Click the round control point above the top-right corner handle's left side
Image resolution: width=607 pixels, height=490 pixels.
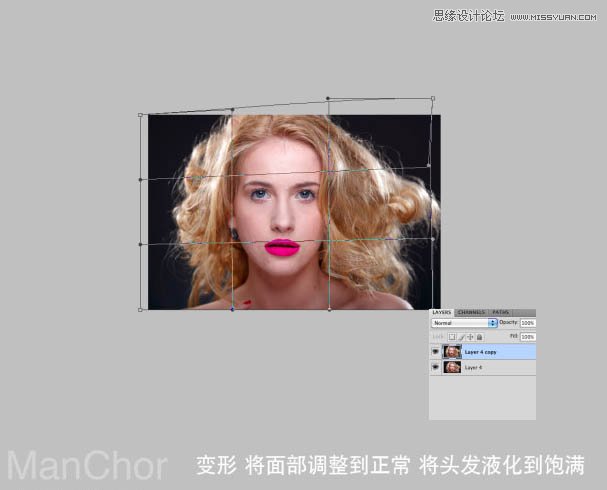click(x=328, y=98)
